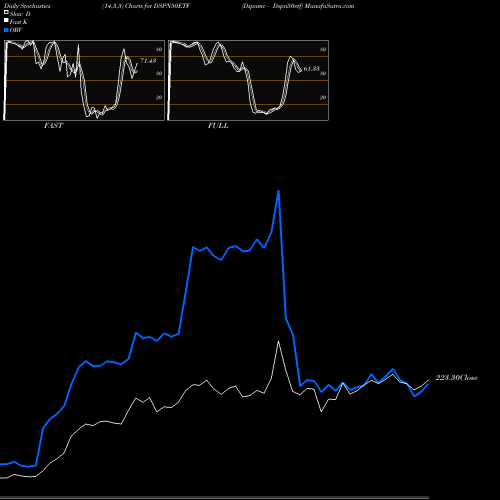Click the blue OBV line peak

click(278, 191)
